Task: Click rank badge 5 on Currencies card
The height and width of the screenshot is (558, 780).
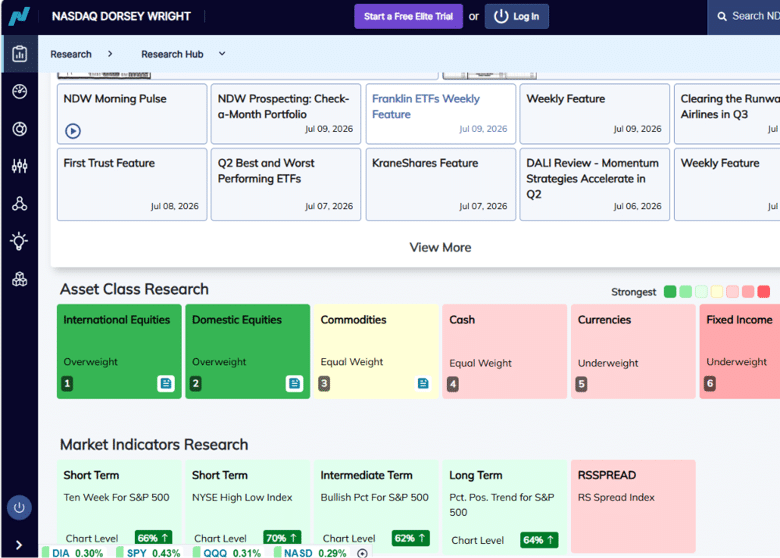Action: tap(581, 384)
